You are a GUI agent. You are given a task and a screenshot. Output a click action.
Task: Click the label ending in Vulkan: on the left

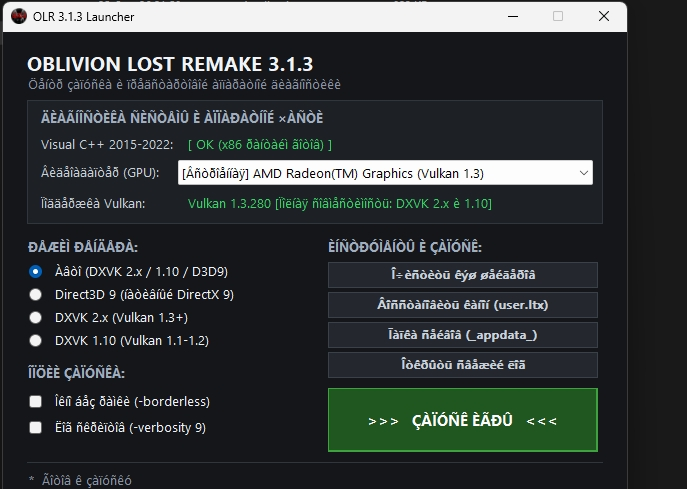coord(93,204)
